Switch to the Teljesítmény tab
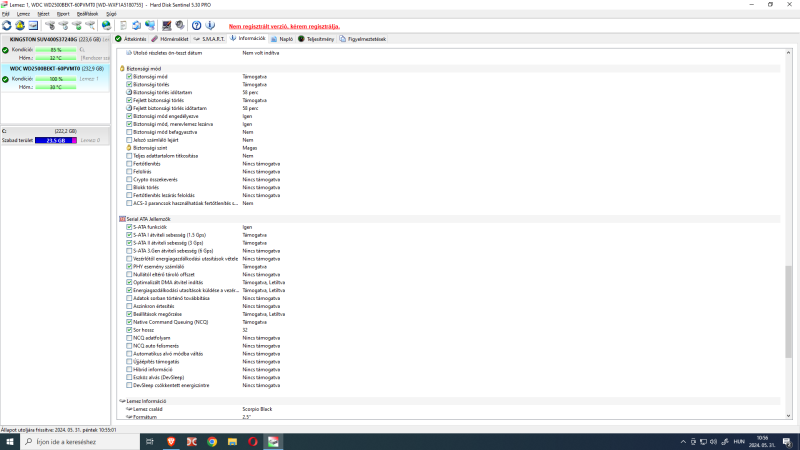Image resolution: width=800 pixels, height=450 pixels. point(316,39)
